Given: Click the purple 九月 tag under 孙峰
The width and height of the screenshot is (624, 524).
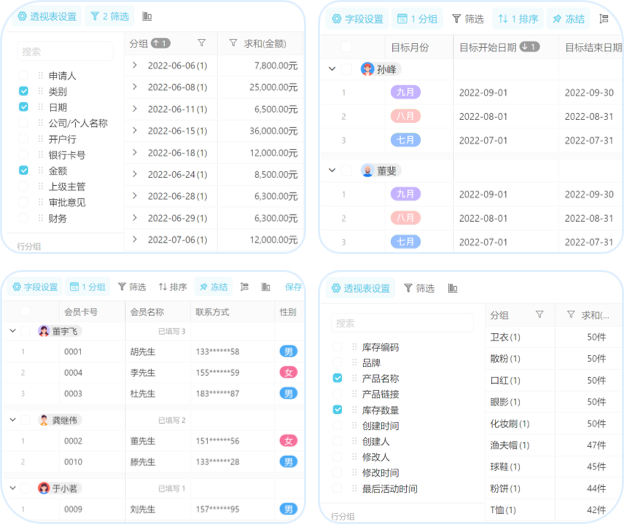Looking at the screenshot, I should pos(405,92).
